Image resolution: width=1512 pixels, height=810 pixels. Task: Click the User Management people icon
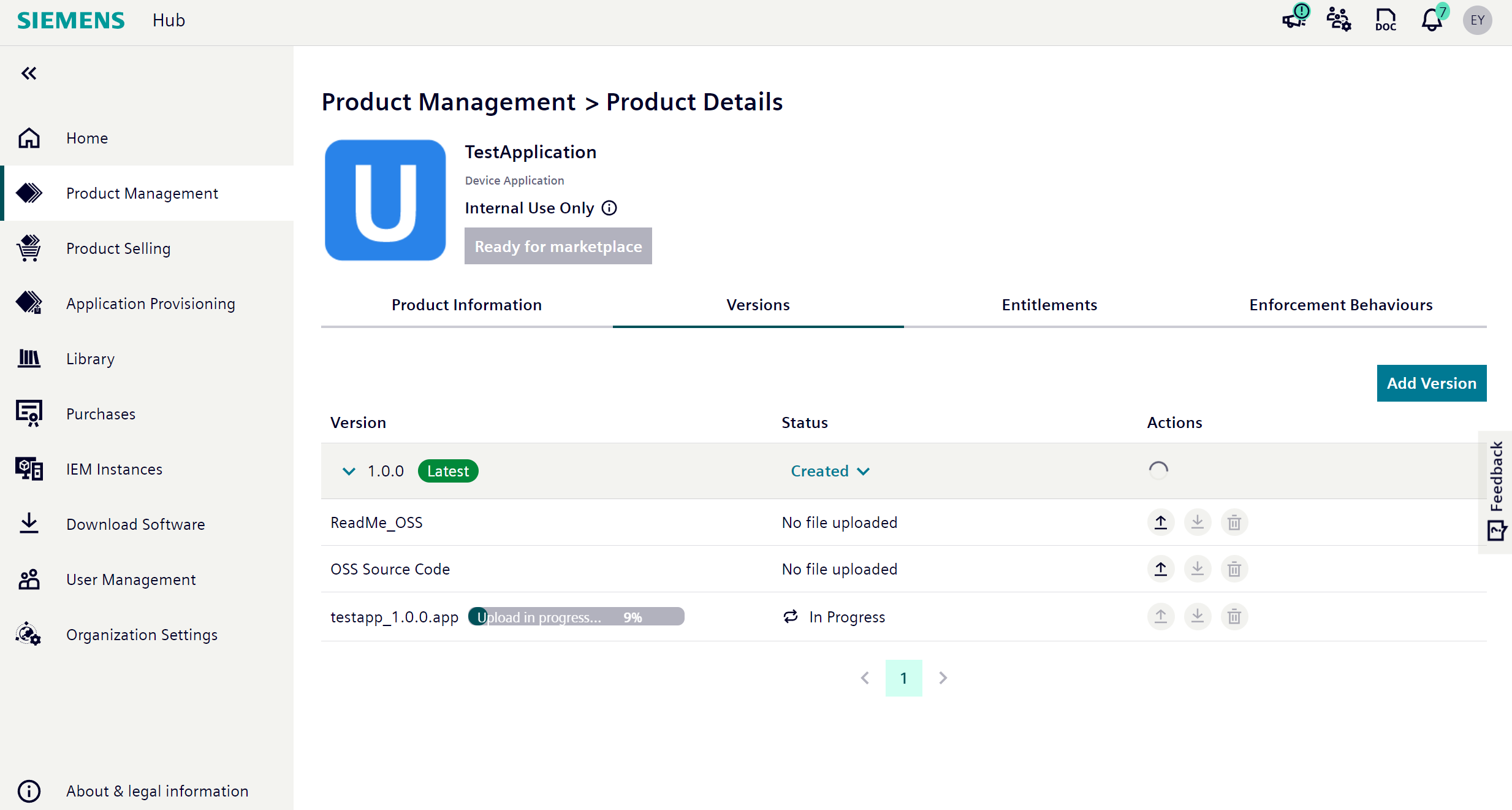29,579
